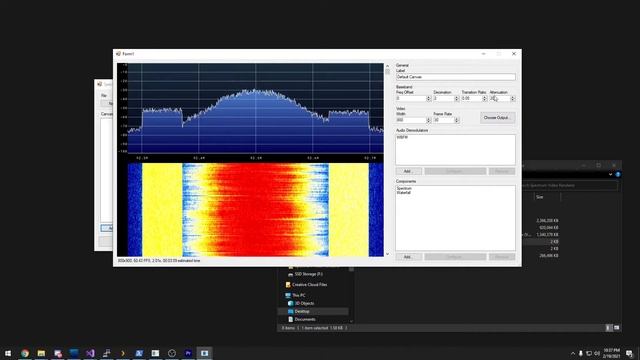Click Remove under Audio Demodulators
The width and height of the screenshot is (640, 360).
[x=502, y=171]
